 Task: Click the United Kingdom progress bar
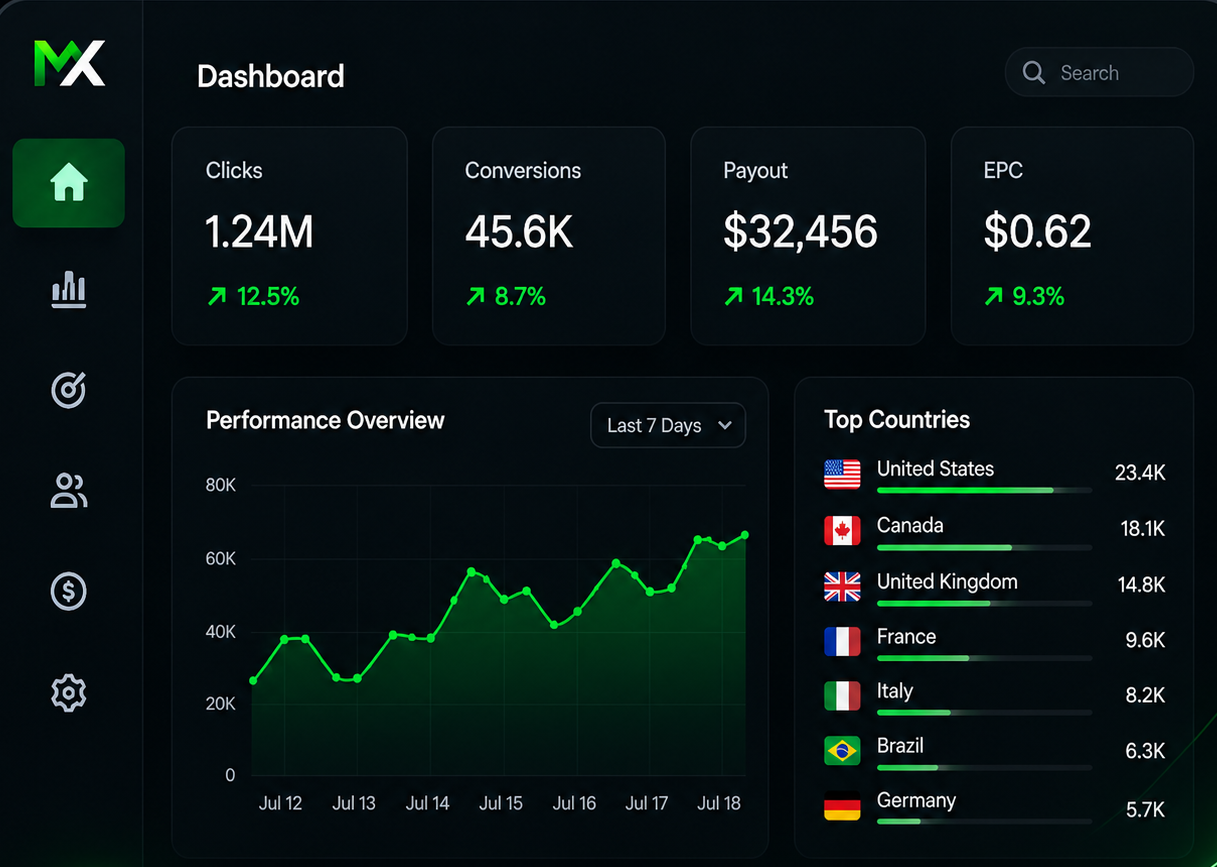[x=984, y=604]
